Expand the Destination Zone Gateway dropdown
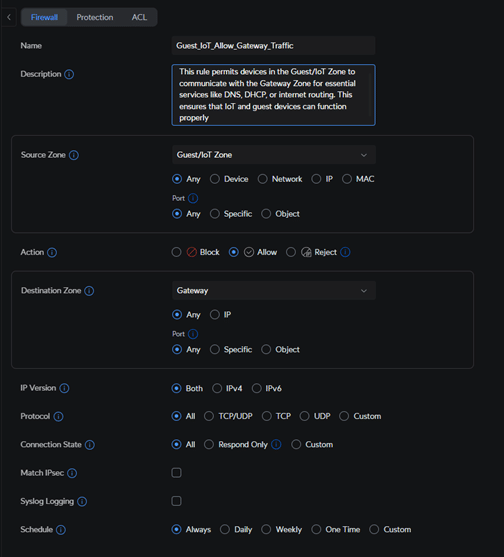The width and height of the screenshot is (504, 557). [274, 291]
